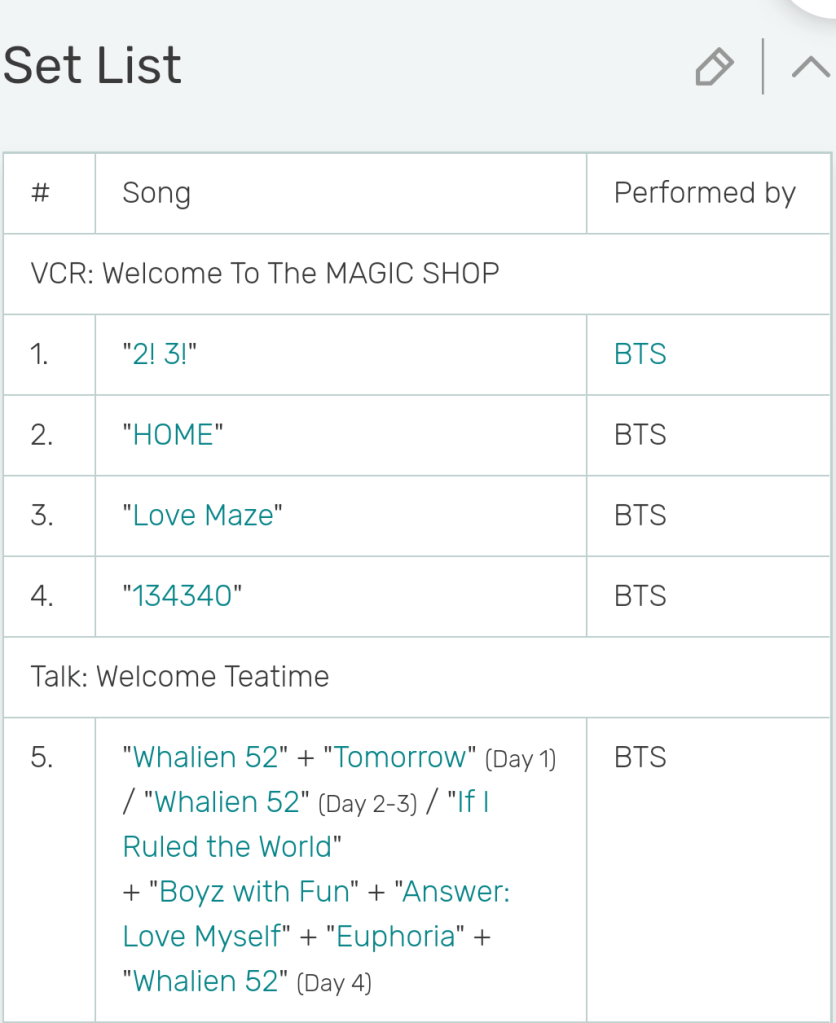Open the "Love Maze" song link
The width and height of the screenshot is (836, 1023).
click(203, 515)
